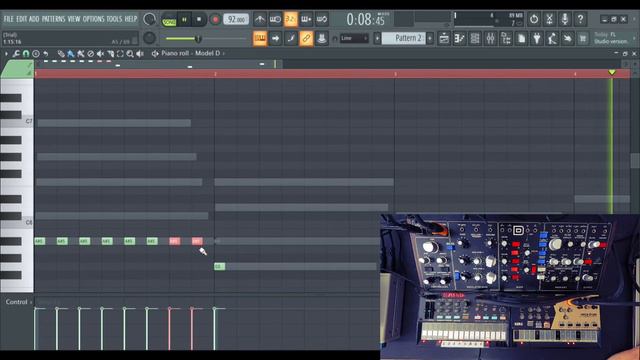Select the magnifier Zoom tool
Screen dimensions: 640x360
(130, 53)
